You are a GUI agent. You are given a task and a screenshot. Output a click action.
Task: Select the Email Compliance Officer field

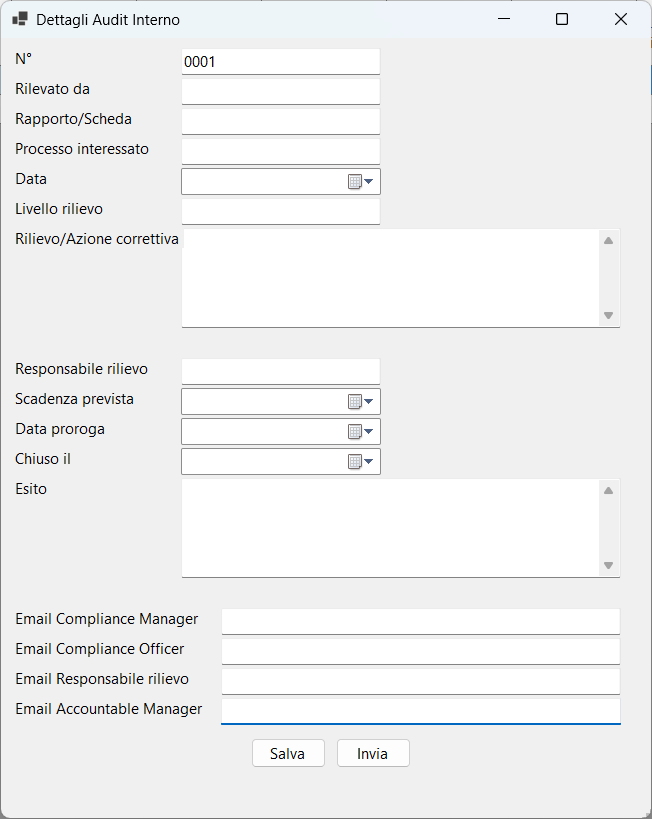pyautogui.click(x=420, y=651)
